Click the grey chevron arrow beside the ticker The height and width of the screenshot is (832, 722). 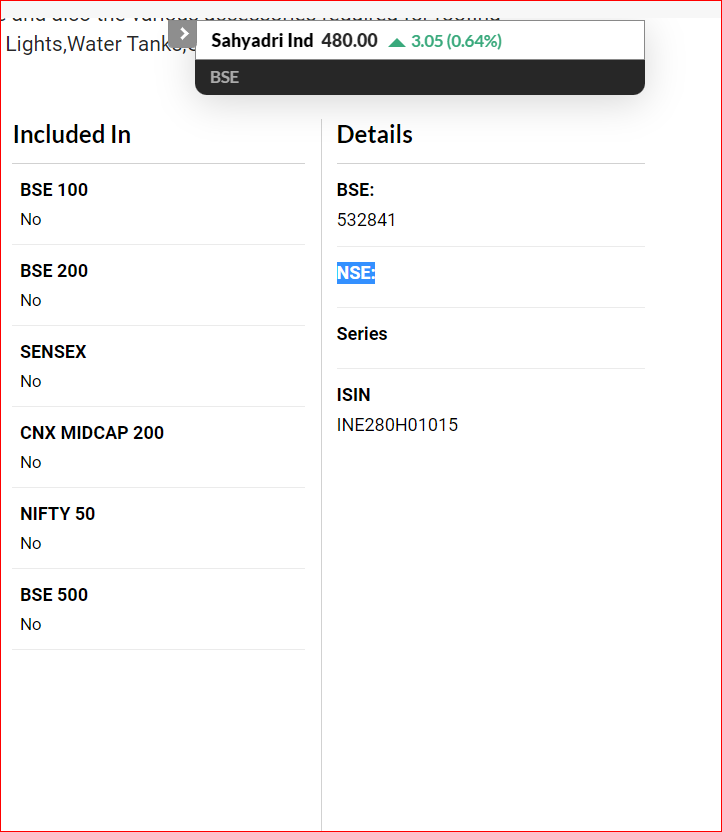click(x=182, y=34)
